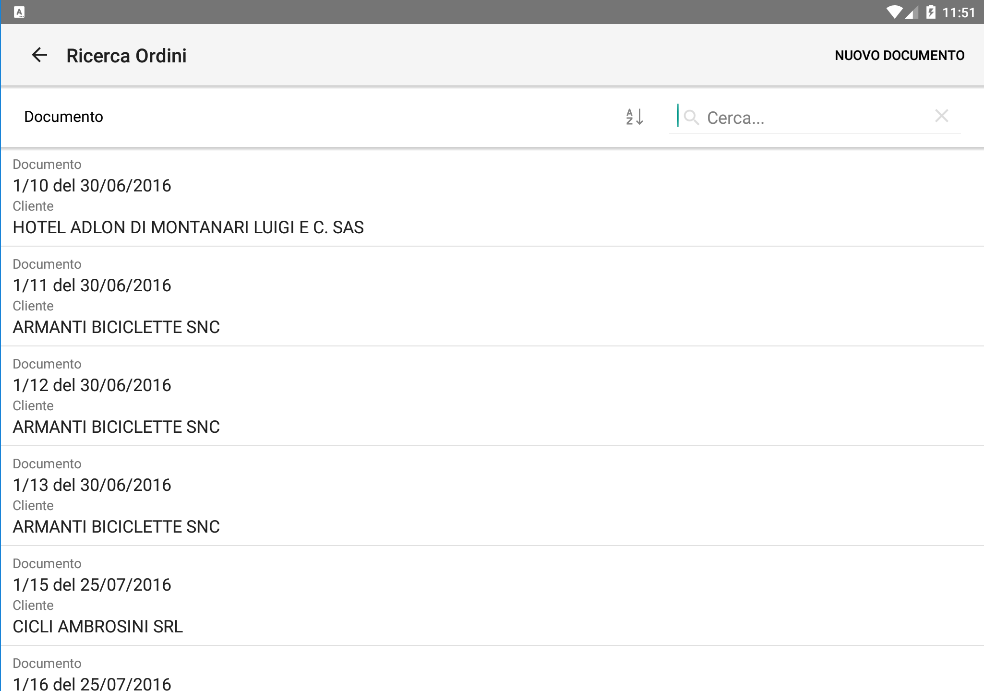
Task: Click the A-Z sort order icon
Action: (634, 117)
